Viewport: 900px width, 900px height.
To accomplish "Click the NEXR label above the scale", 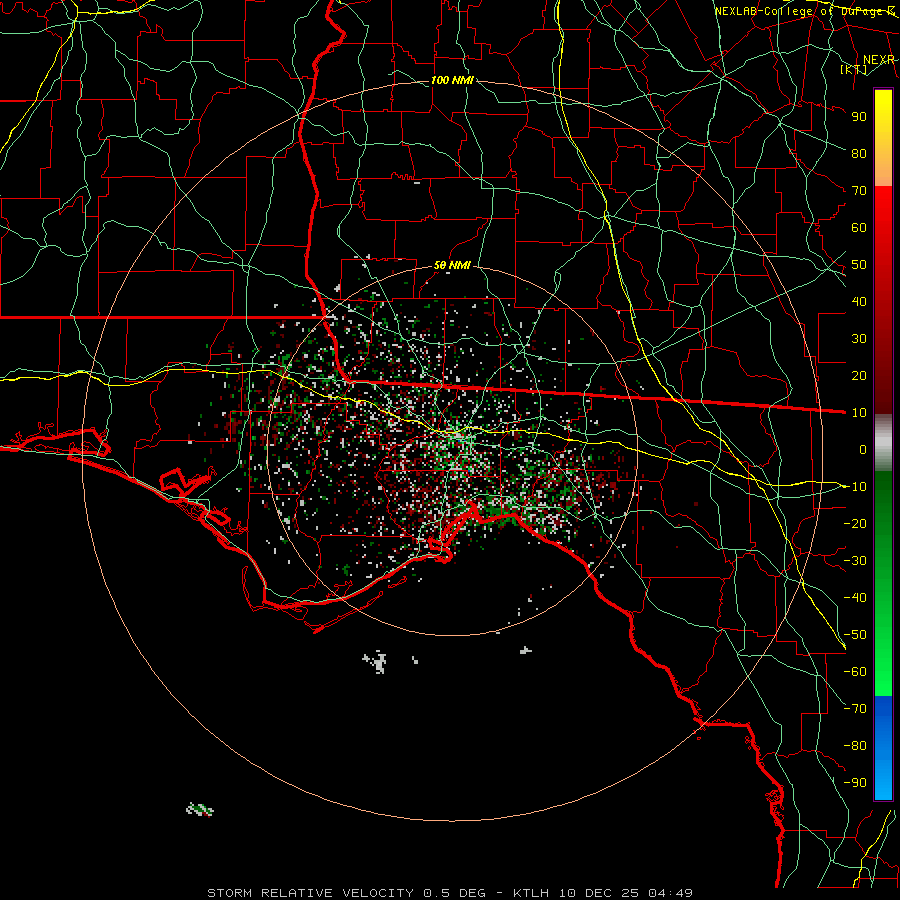I will 879,60.
